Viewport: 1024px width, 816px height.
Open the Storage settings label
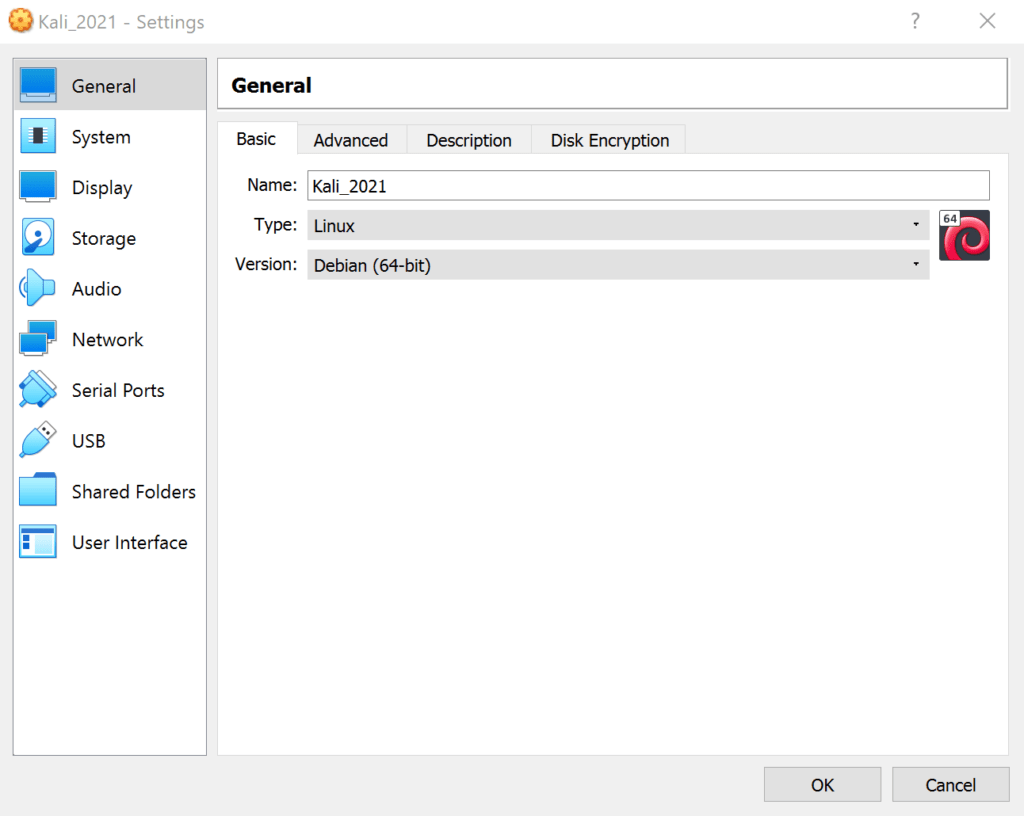(x=104, y=238)
